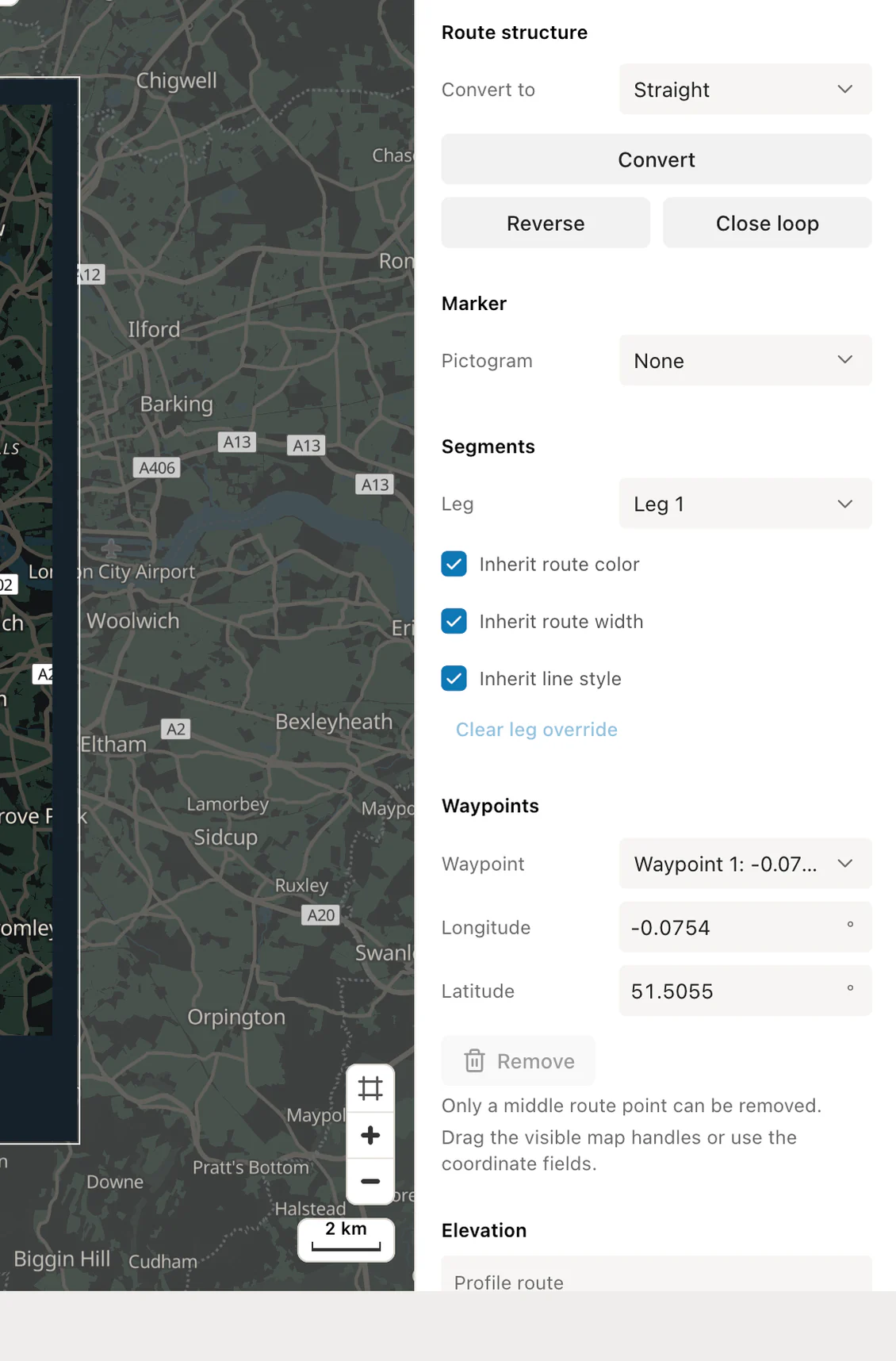Click the 2 km scale bar
Image resolution: width=896 pixels, height=1361 pixels.
click(347, 1239)
